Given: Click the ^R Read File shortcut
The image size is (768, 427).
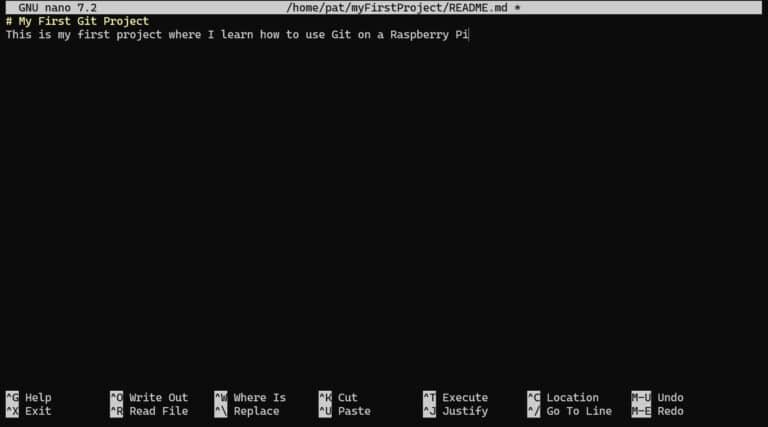Looking at the screenshot, I should pyautogui.click(x=149, y=411).
